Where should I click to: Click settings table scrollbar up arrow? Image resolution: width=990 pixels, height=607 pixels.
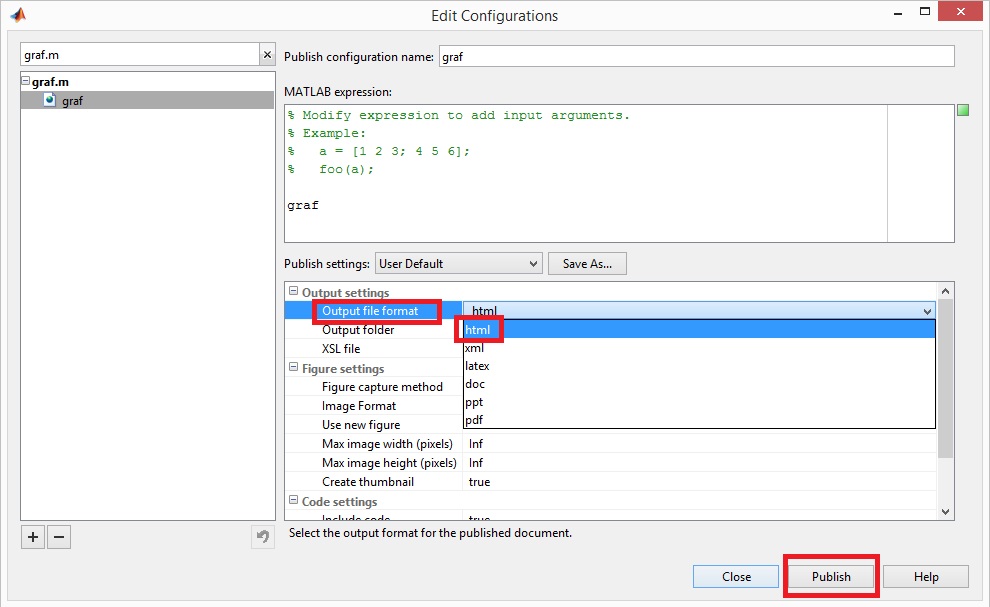pyautogui.click(x=945, y=291)
